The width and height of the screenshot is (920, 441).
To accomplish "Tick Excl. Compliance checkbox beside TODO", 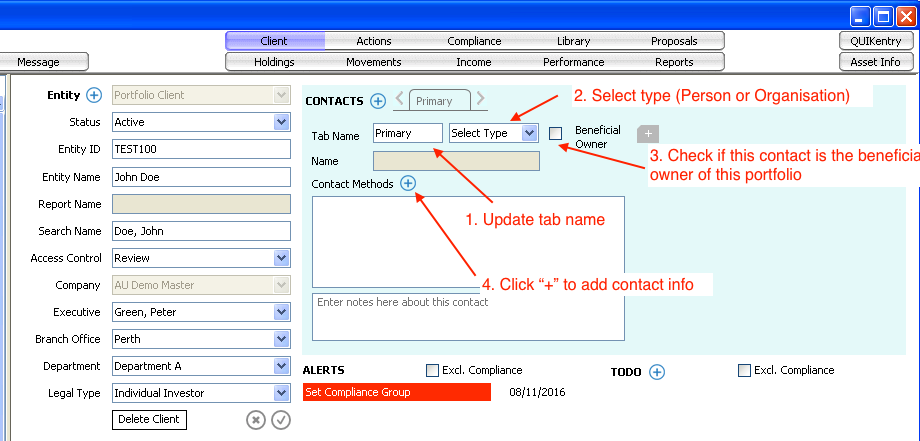I will click(x=744, y=371).
